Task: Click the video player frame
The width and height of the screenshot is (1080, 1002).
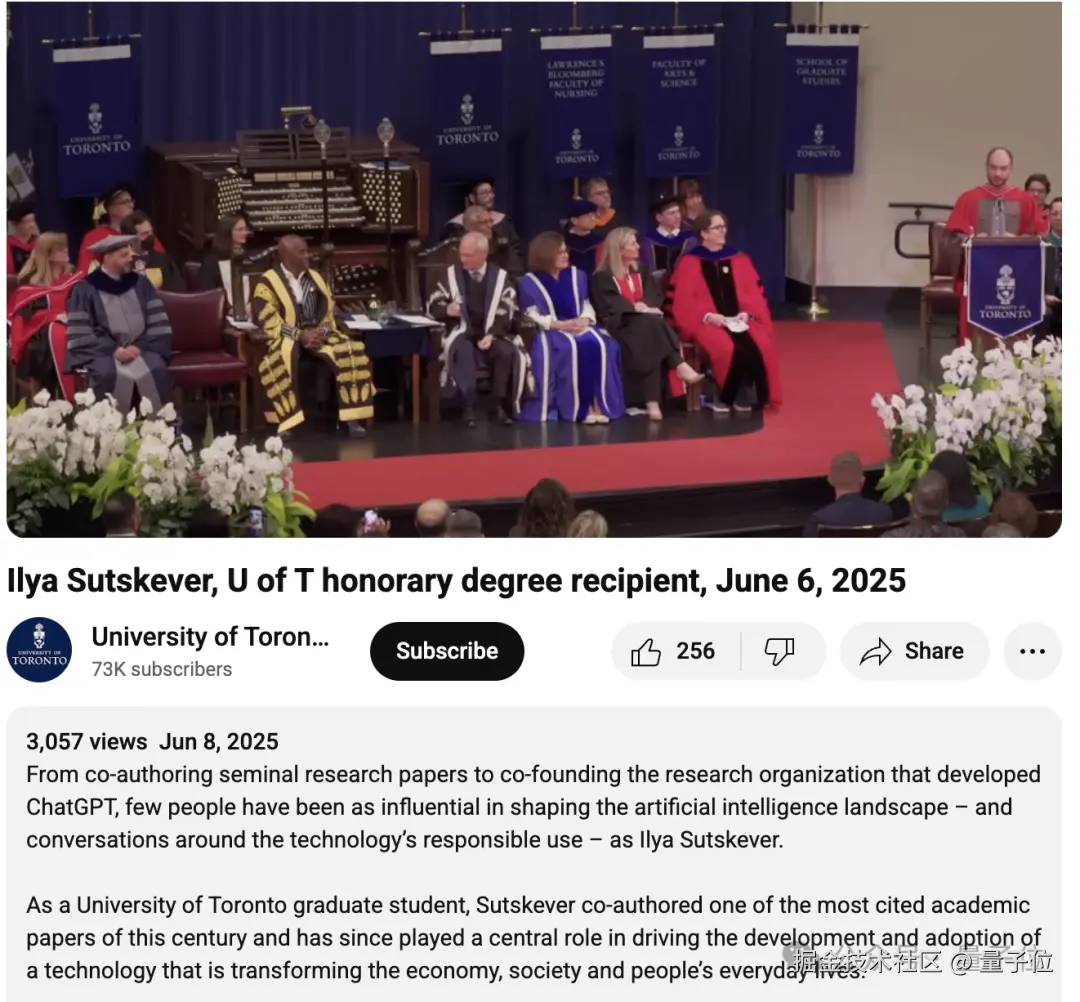Action: tap(534, 269)
